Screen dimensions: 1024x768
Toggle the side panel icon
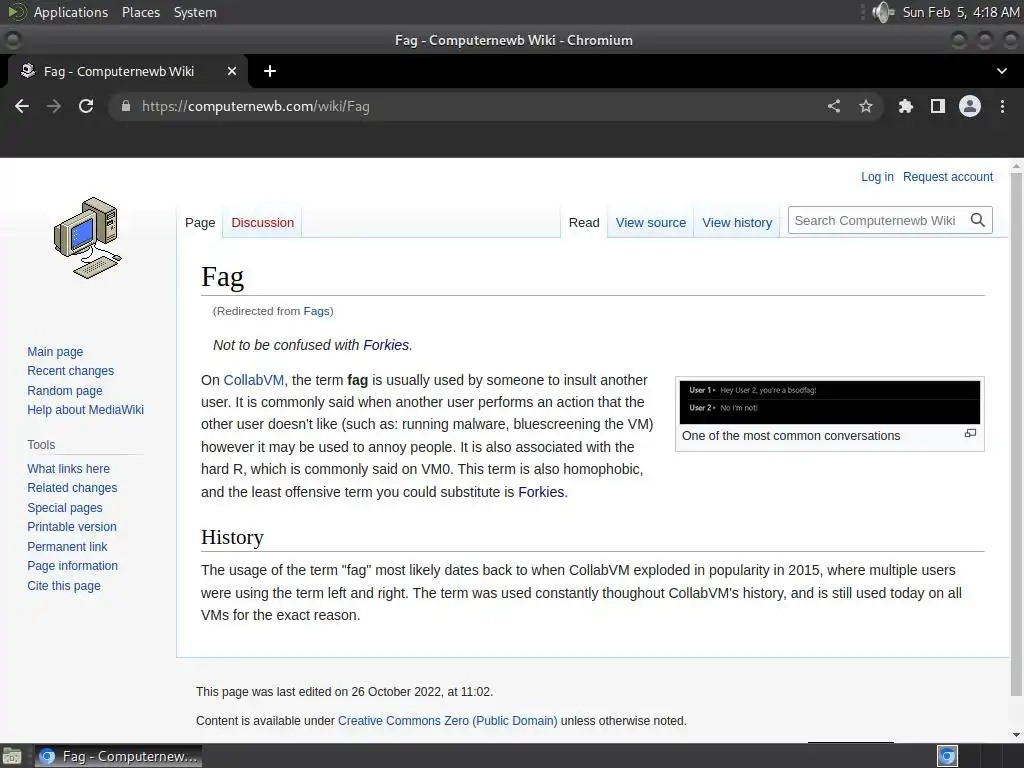[938, 106]
